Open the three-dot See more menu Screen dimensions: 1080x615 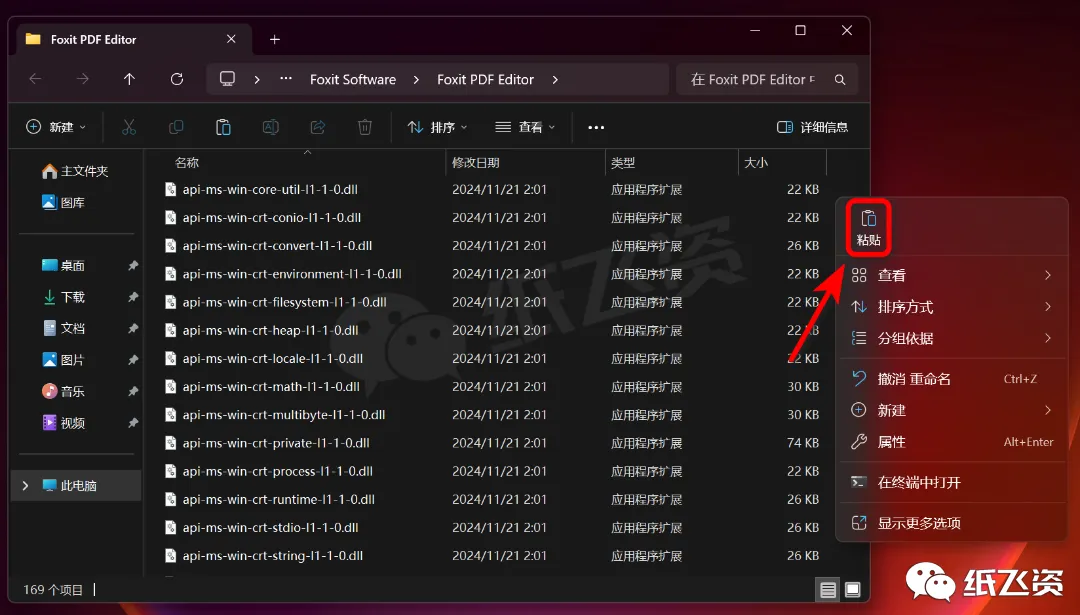point(596,127)
